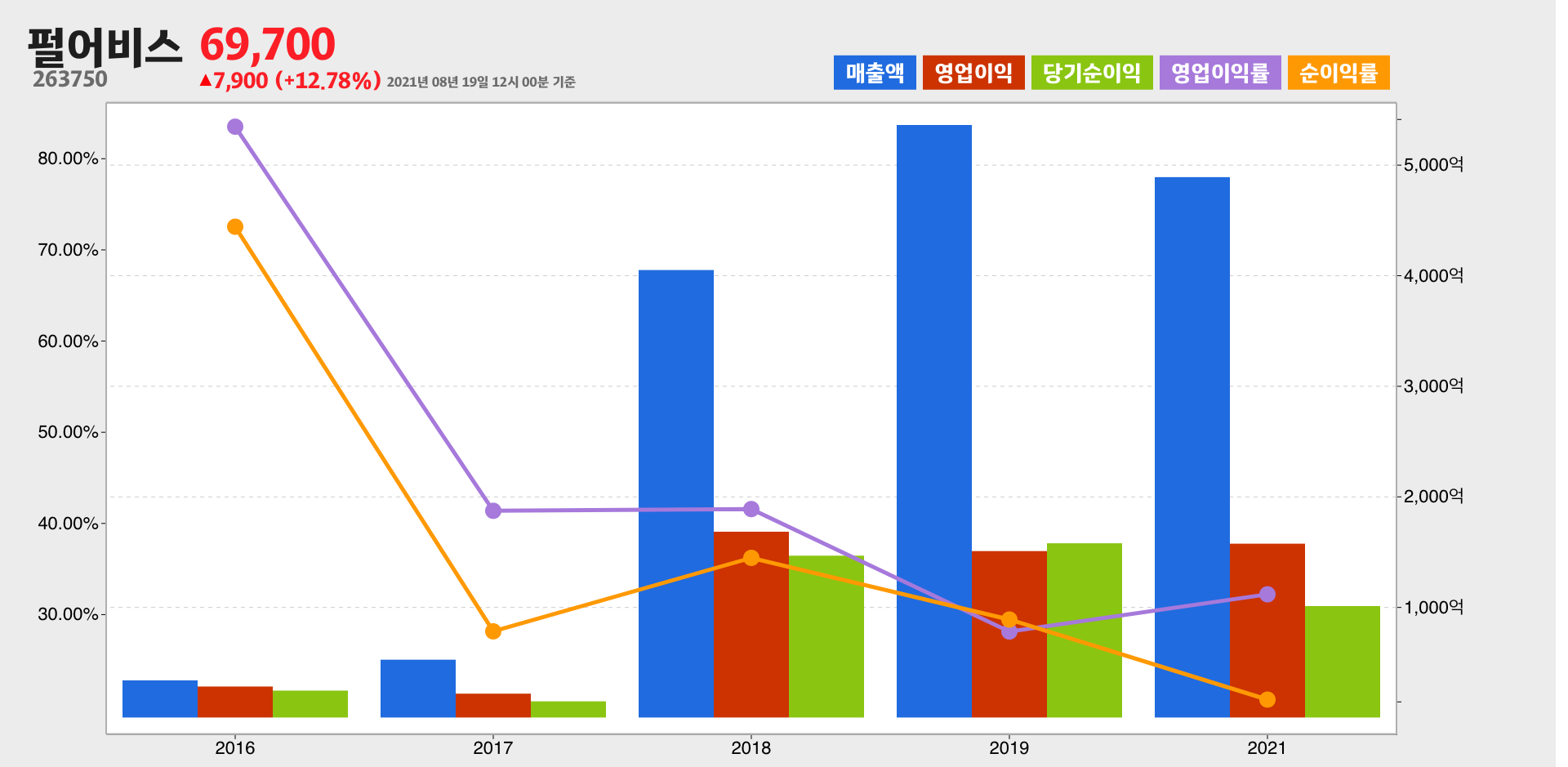Click the 2019 blue 매출액 bar
This screenshot has width=1568, height=767.
pyautogui.click(x=934, y=421)
